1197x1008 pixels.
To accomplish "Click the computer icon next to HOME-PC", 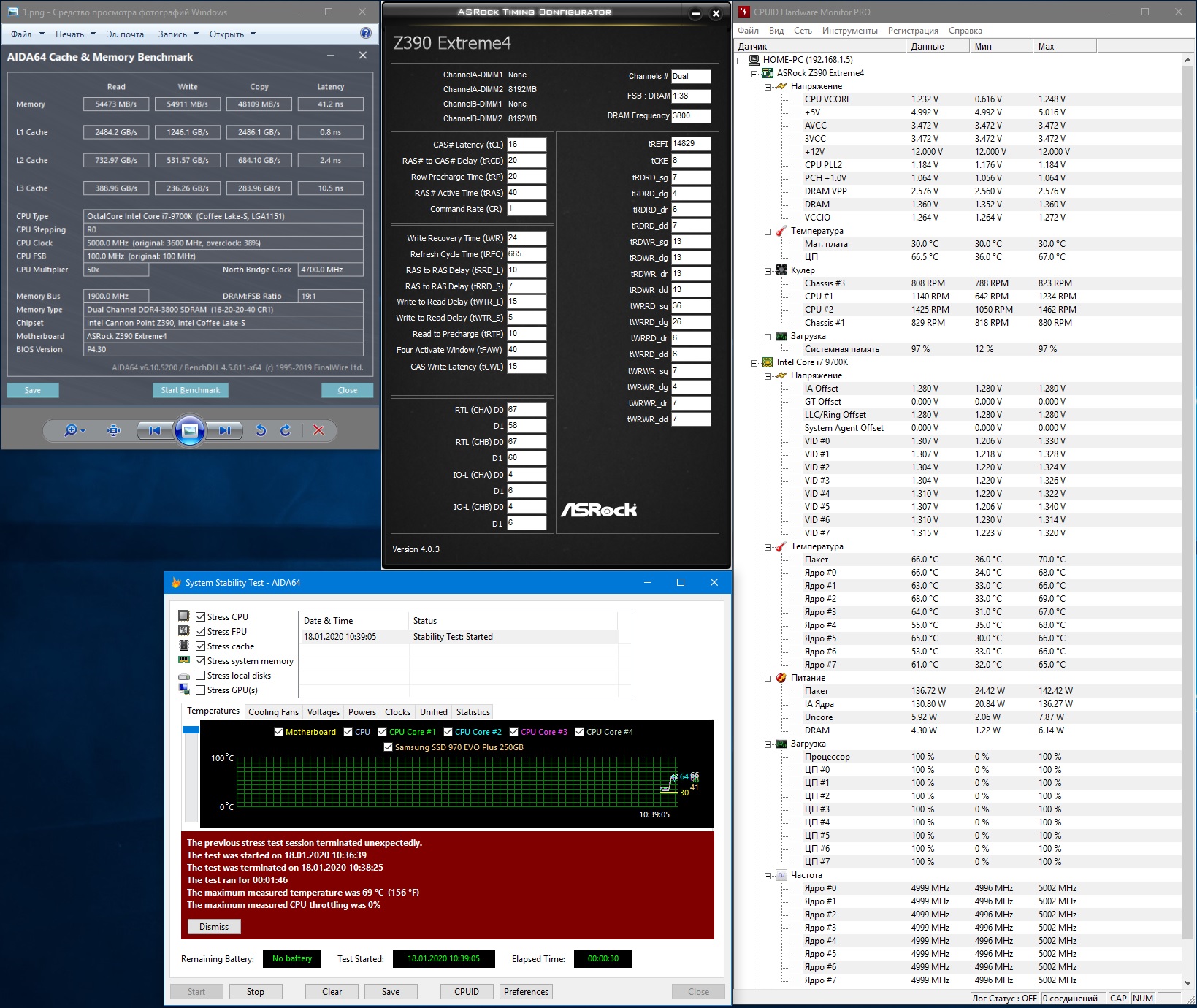I will coord(754,60).
